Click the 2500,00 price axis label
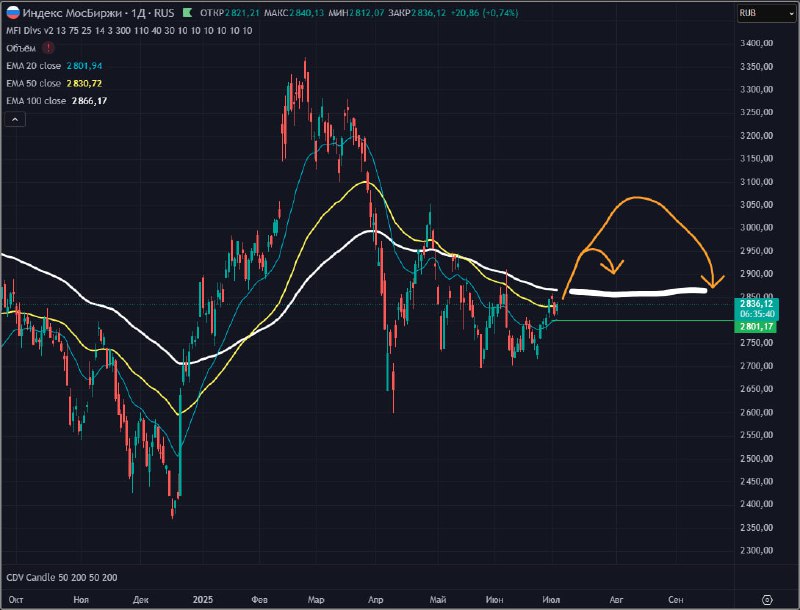The height and width of the screenshot is (610, 800). tap(756, 458)
